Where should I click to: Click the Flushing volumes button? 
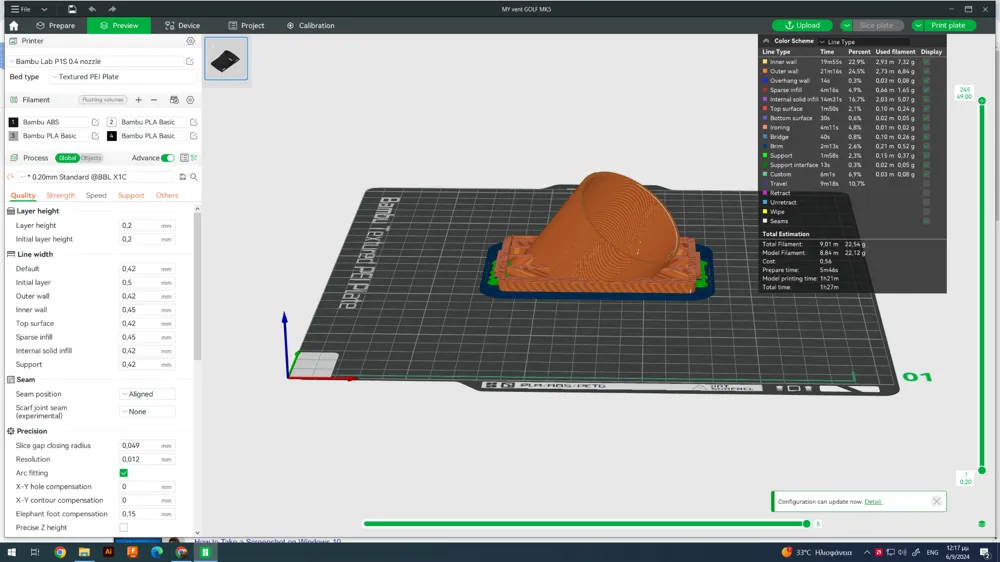click(x=102, y=100)
